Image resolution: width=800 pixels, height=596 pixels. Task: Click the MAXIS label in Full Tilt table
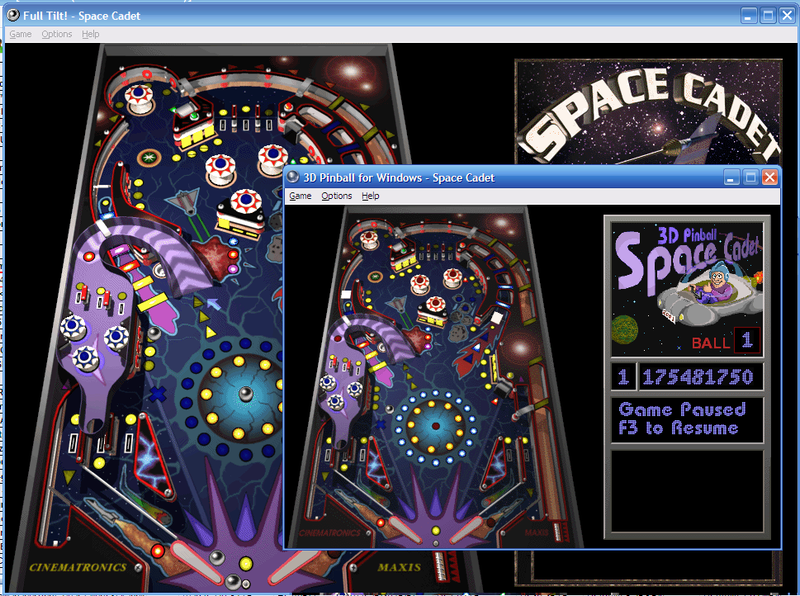pos(399,567)
